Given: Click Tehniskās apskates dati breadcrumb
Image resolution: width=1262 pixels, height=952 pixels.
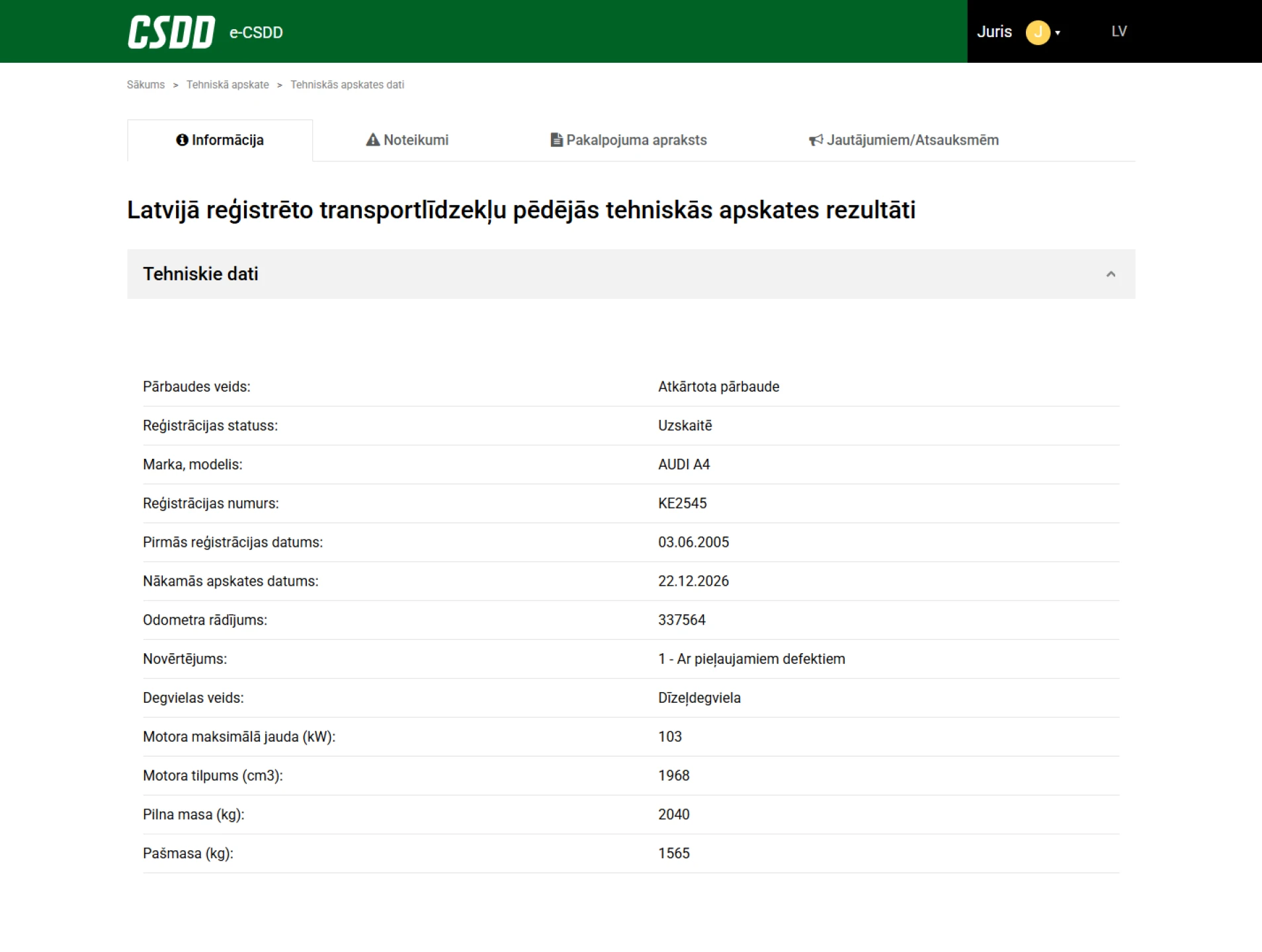Looking at the screenshot, I should (347, 85).
